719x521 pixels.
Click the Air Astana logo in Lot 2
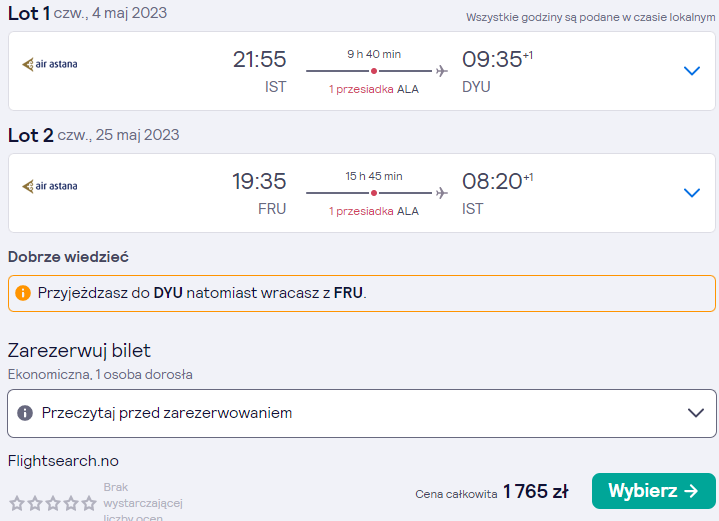pos(50,186)
